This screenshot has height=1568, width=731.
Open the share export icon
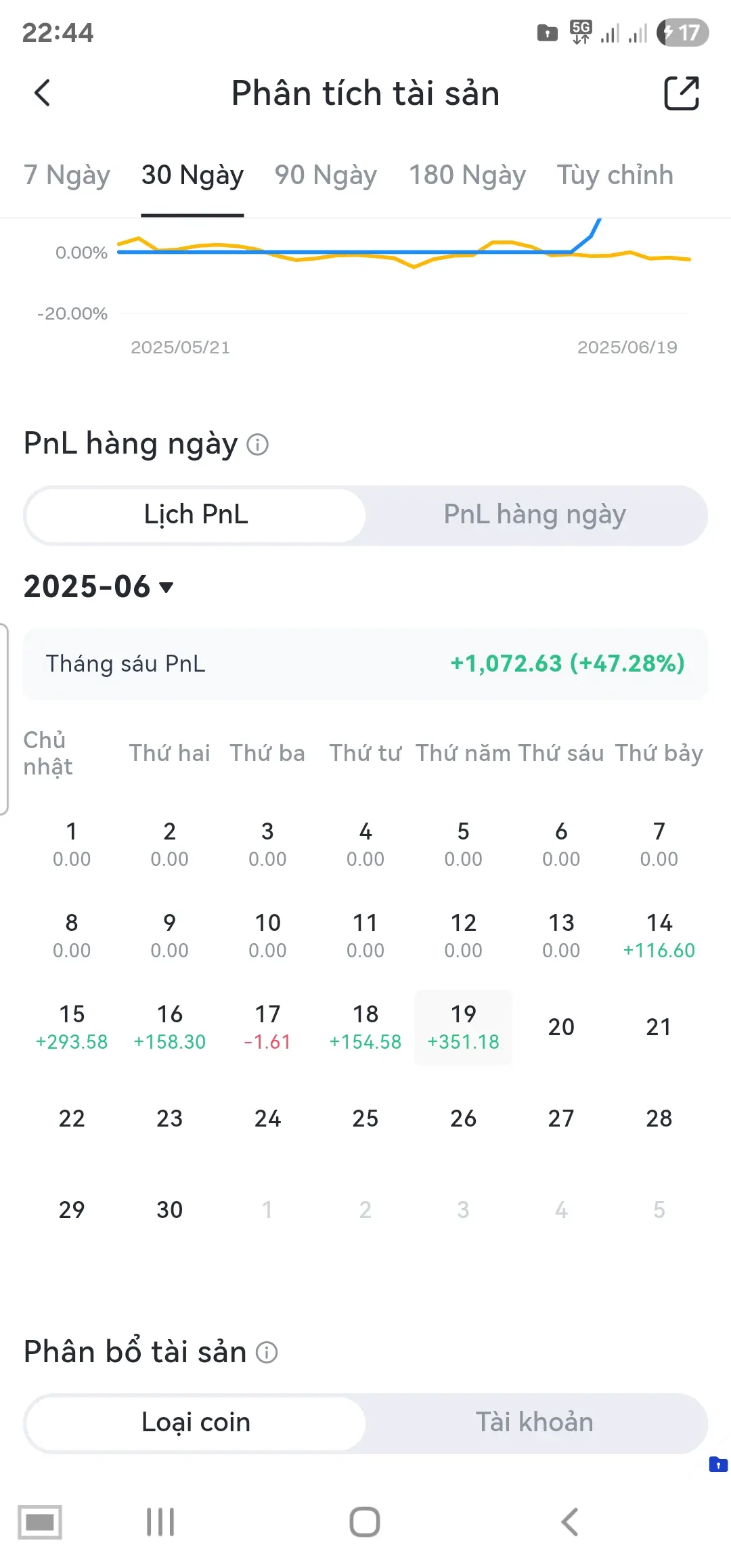click(681, 93)
